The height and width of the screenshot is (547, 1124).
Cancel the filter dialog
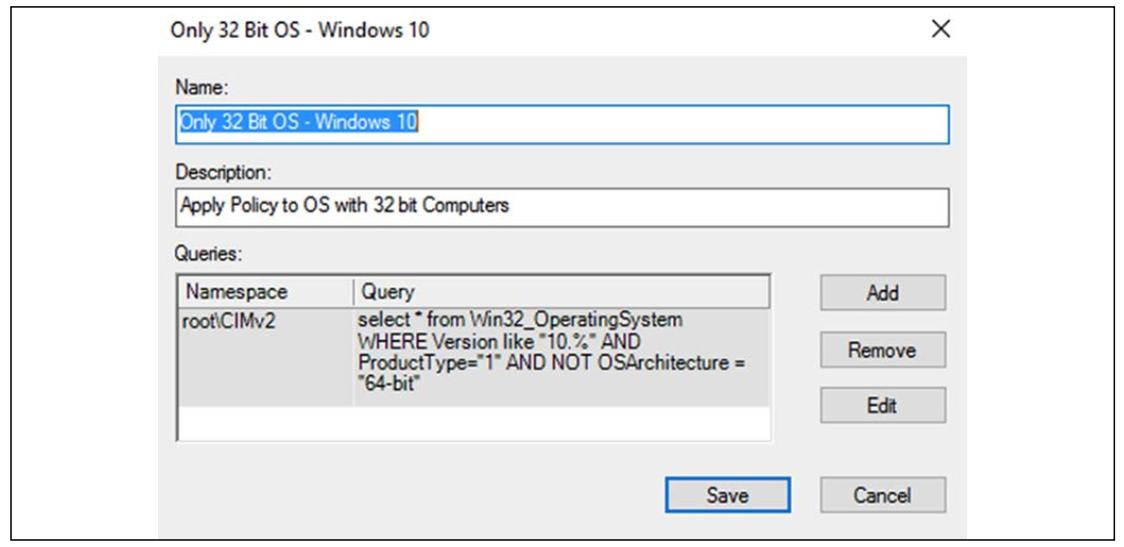(x=882, y=495)
